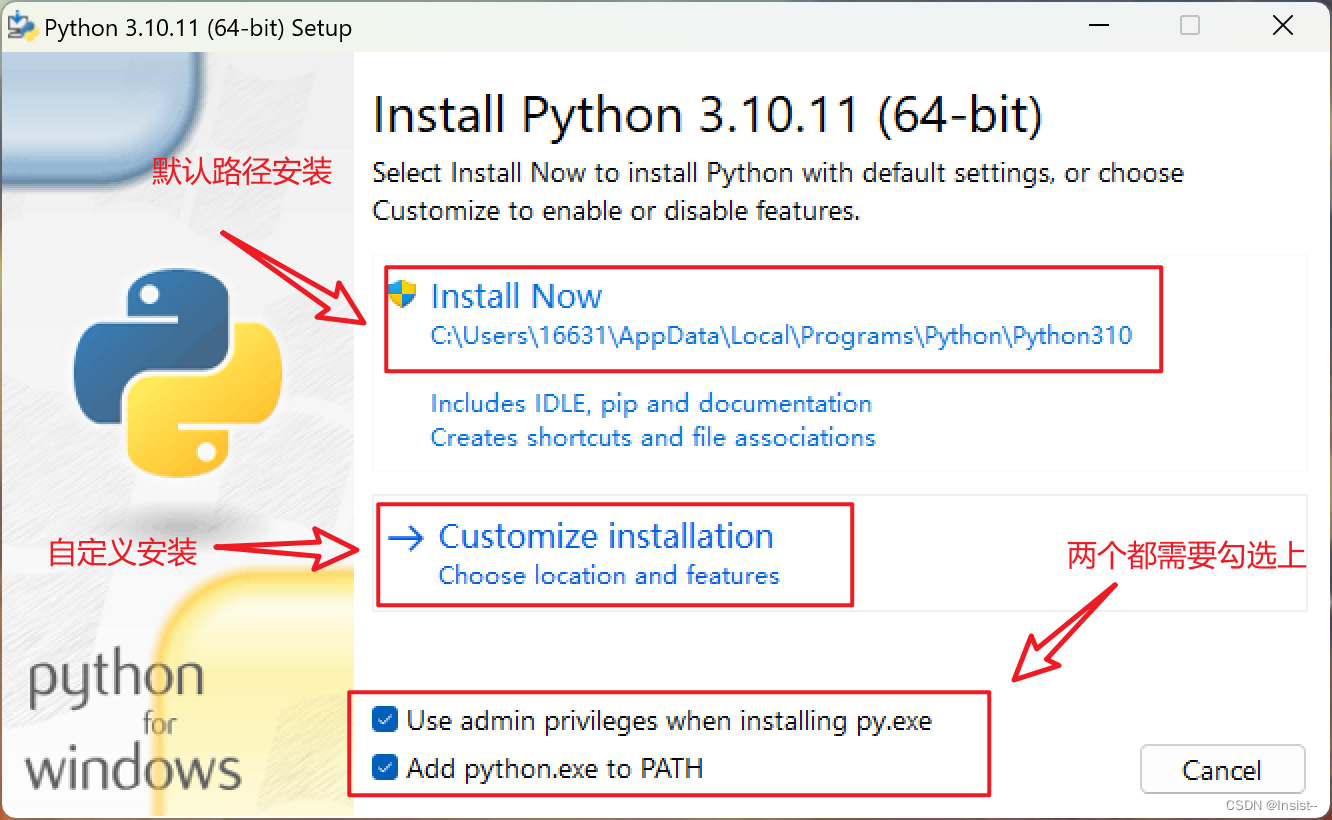
Task: Toggle Use admin privileges when installing py.exe
Action: click(384, 720)
